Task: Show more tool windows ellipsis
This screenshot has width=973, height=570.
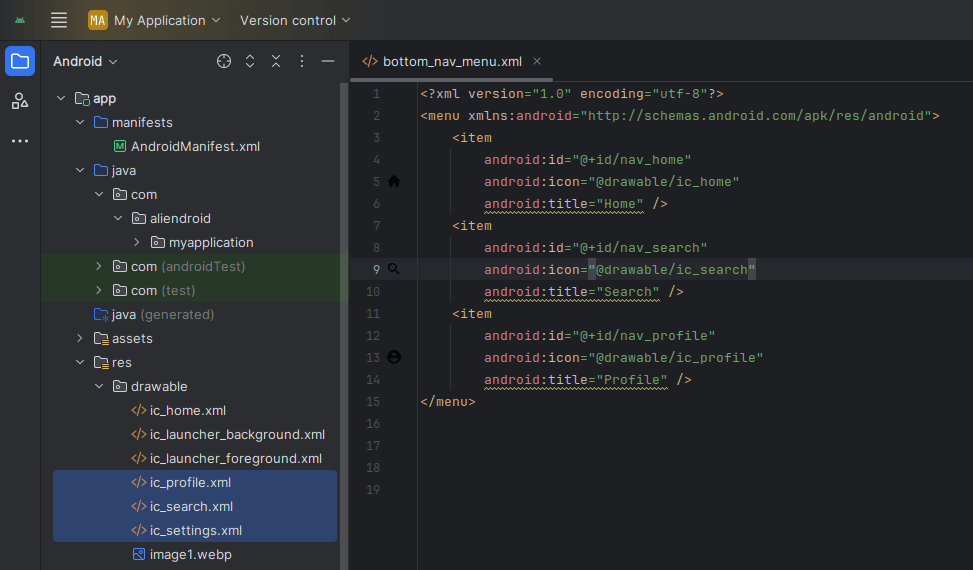Action: (20, 141)
